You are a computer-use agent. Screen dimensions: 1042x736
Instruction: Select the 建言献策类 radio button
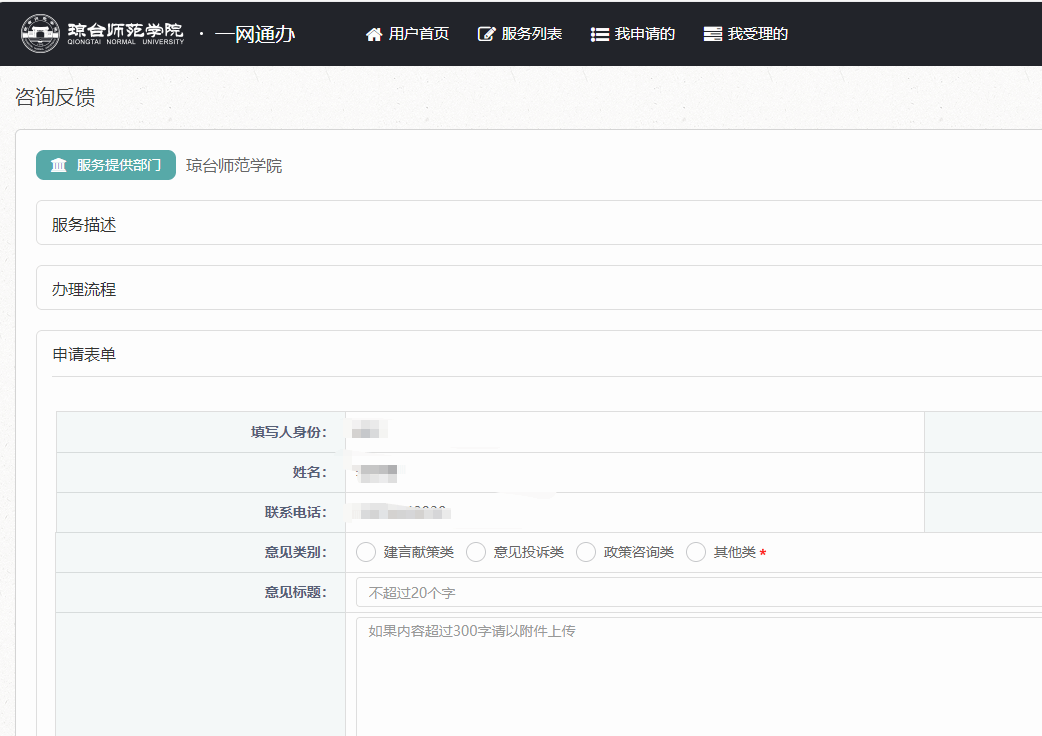point(366,552)
